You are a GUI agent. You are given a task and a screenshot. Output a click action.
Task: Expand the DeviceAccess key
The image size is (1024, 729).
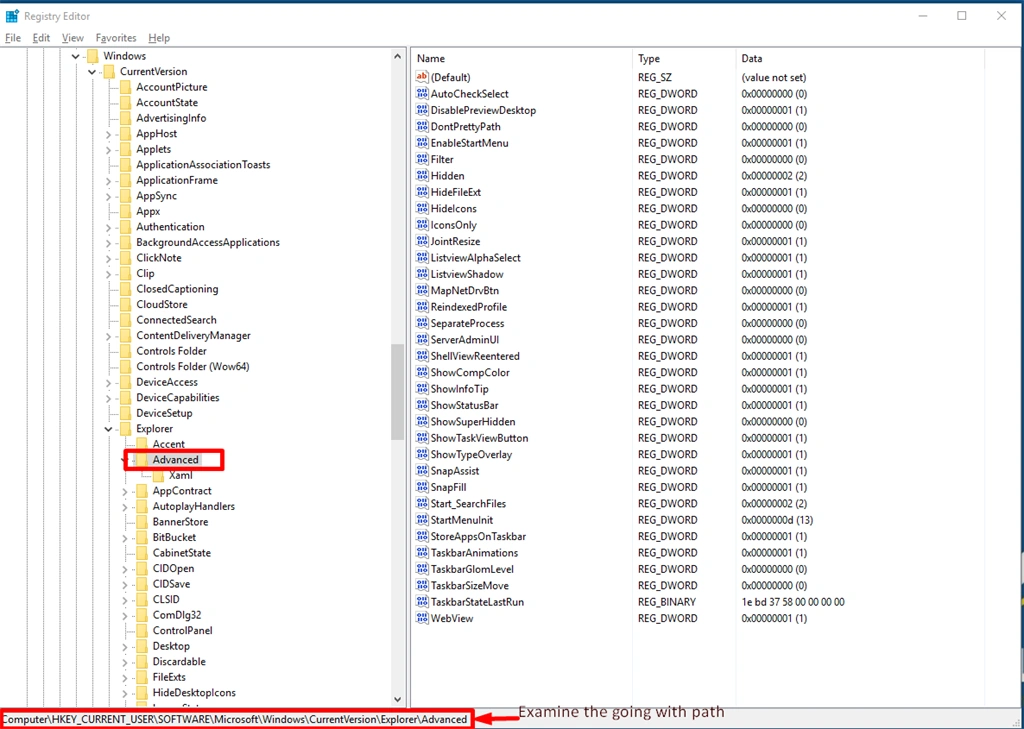click(108, 383)
